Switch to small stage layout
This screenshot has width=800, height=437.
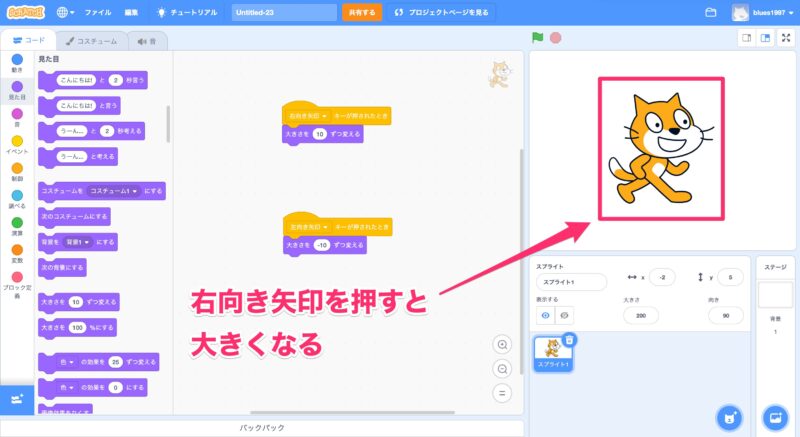(745, 38)
